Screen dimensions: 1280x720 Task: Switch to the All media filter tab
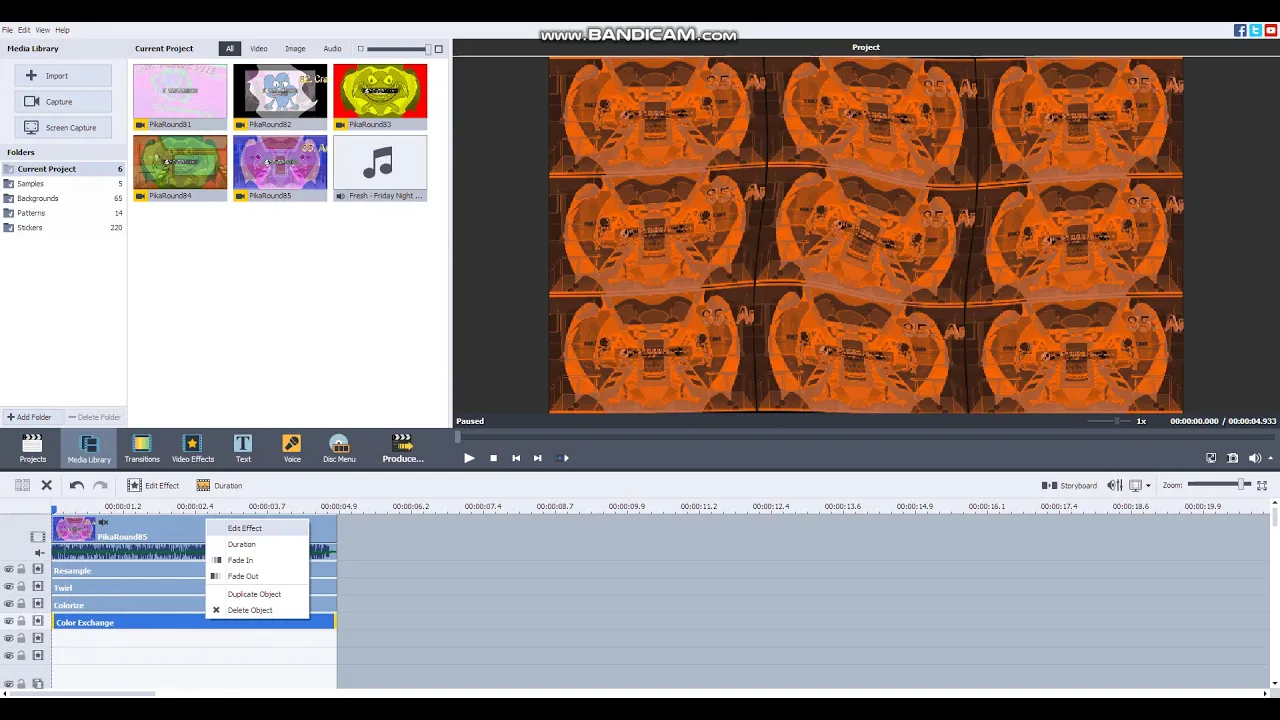tap(230, 48)
